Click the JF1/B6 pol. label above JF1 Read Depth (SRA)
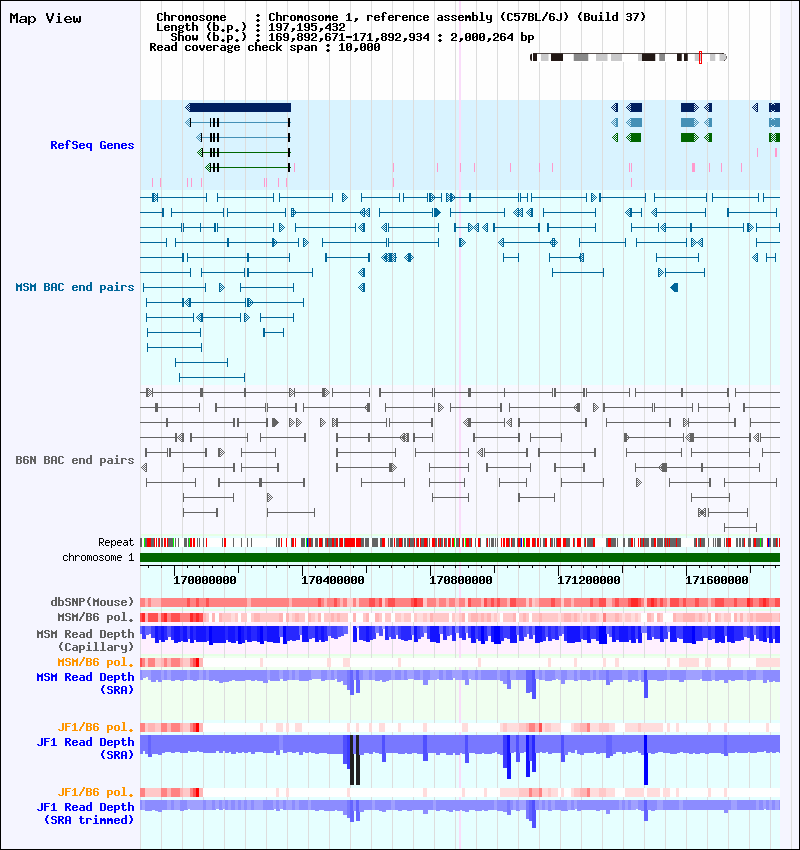The image size is (800, 850). click(x=95, y=727)
